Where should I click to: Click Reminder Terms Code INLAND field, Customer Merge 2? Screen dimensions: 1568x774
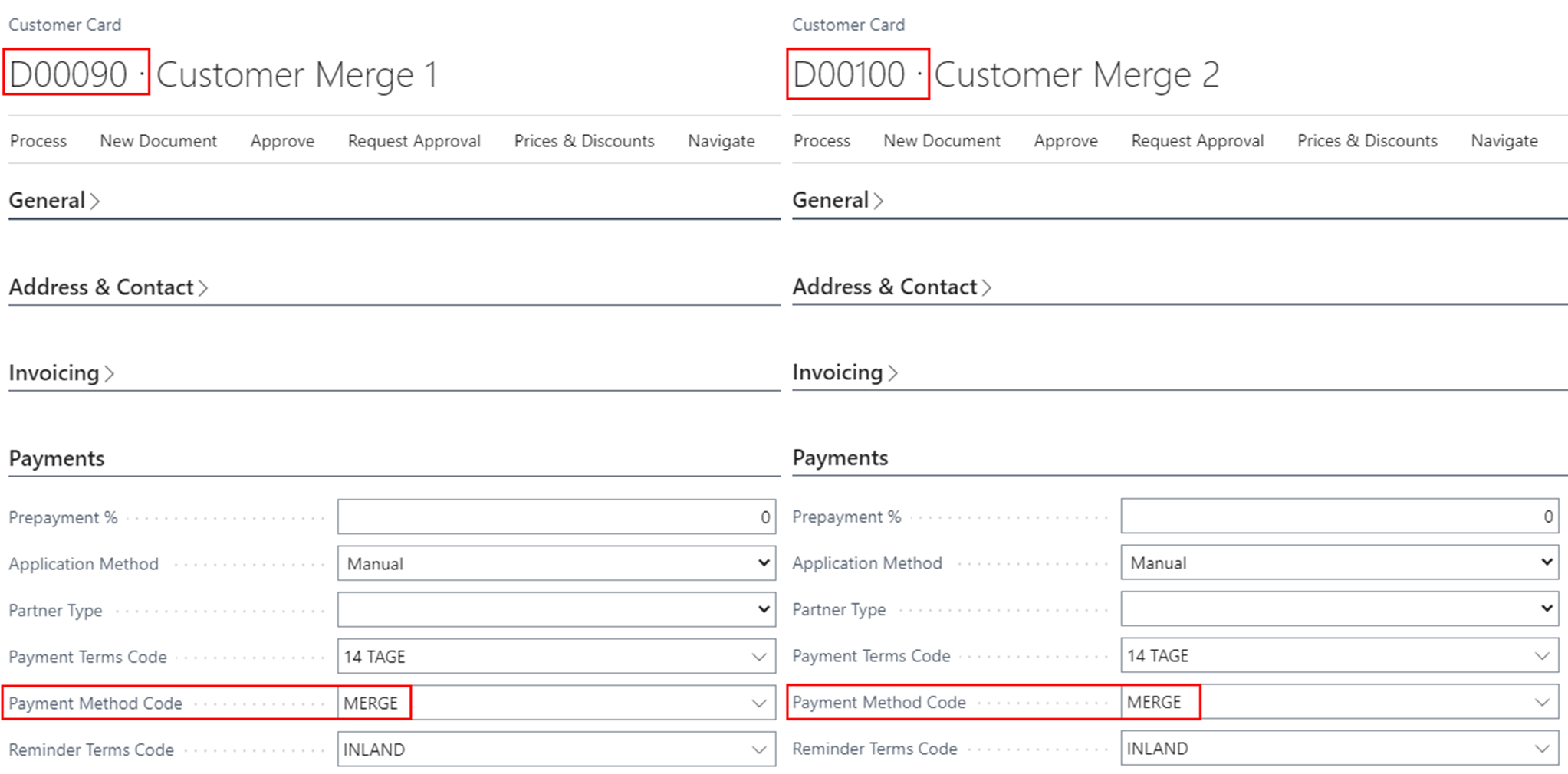[x=1319, y=749]
